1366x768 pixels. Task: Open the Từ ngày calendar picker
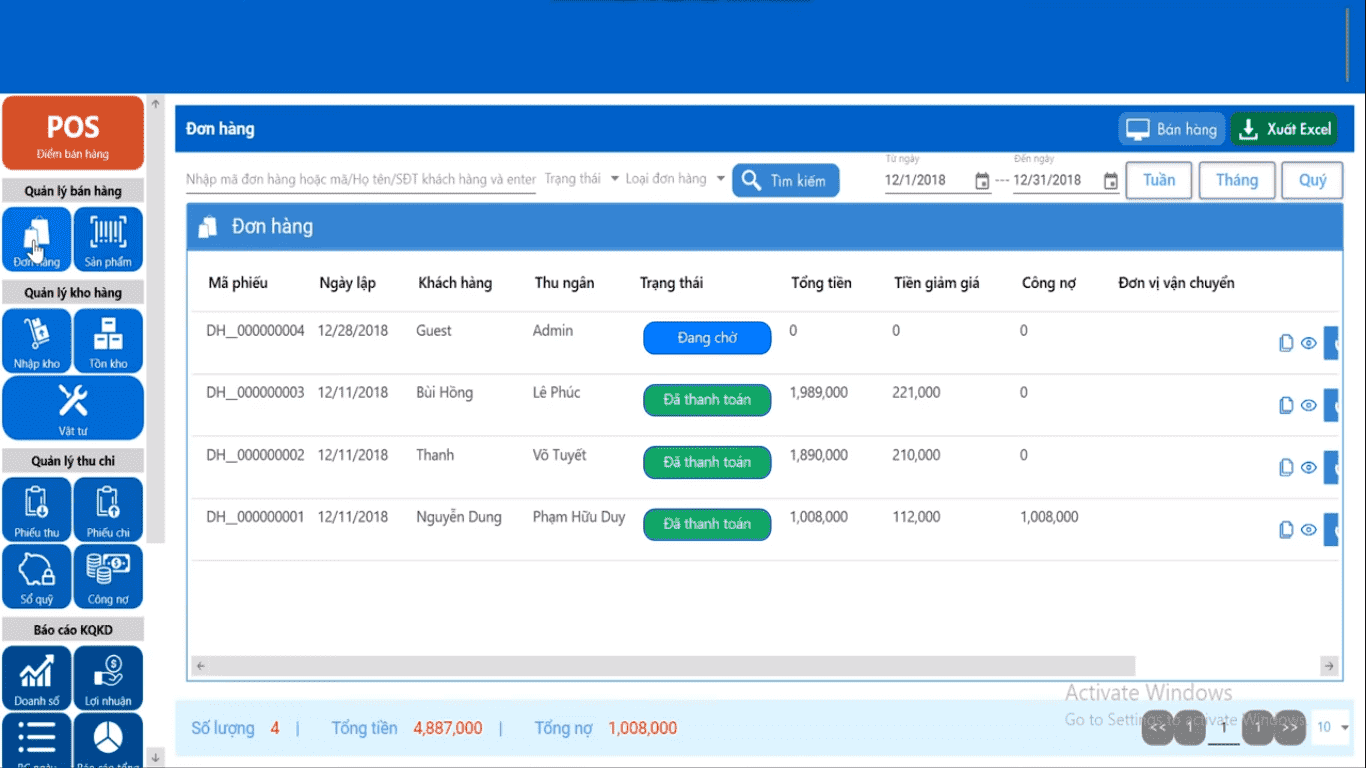coord(982,181)
